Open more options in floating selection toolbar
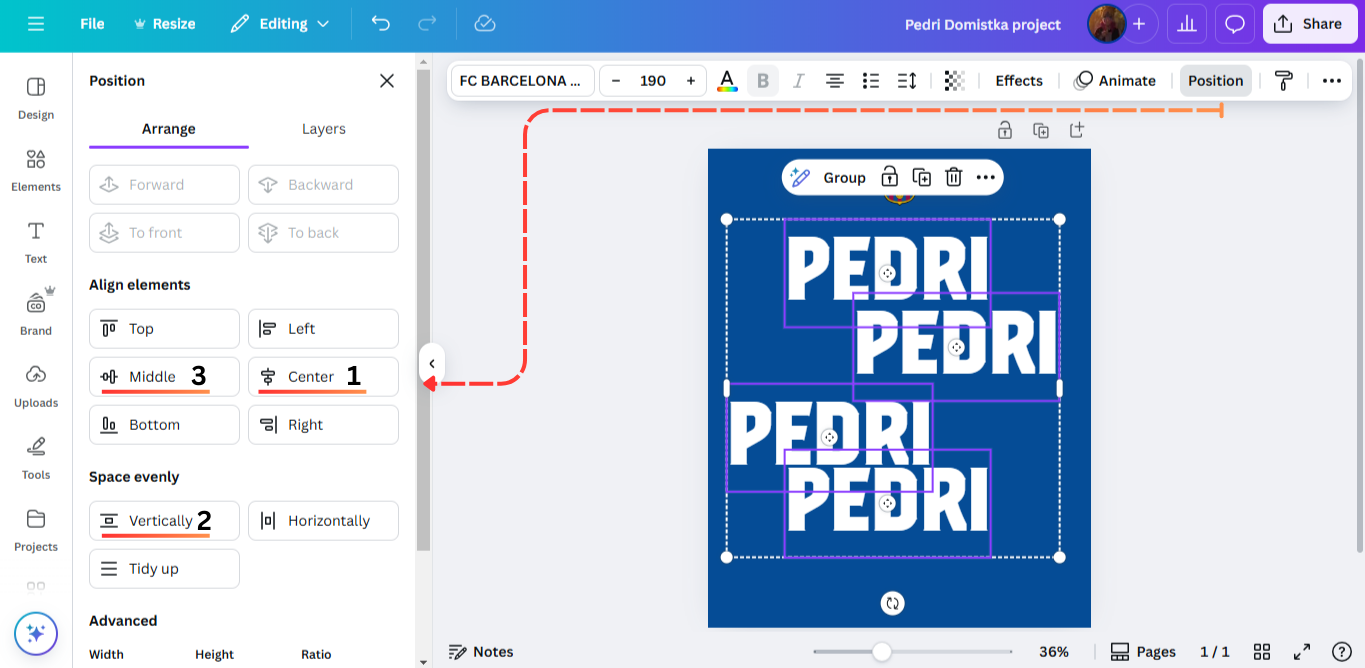The image size is (1365, 668). pos(986,177)
